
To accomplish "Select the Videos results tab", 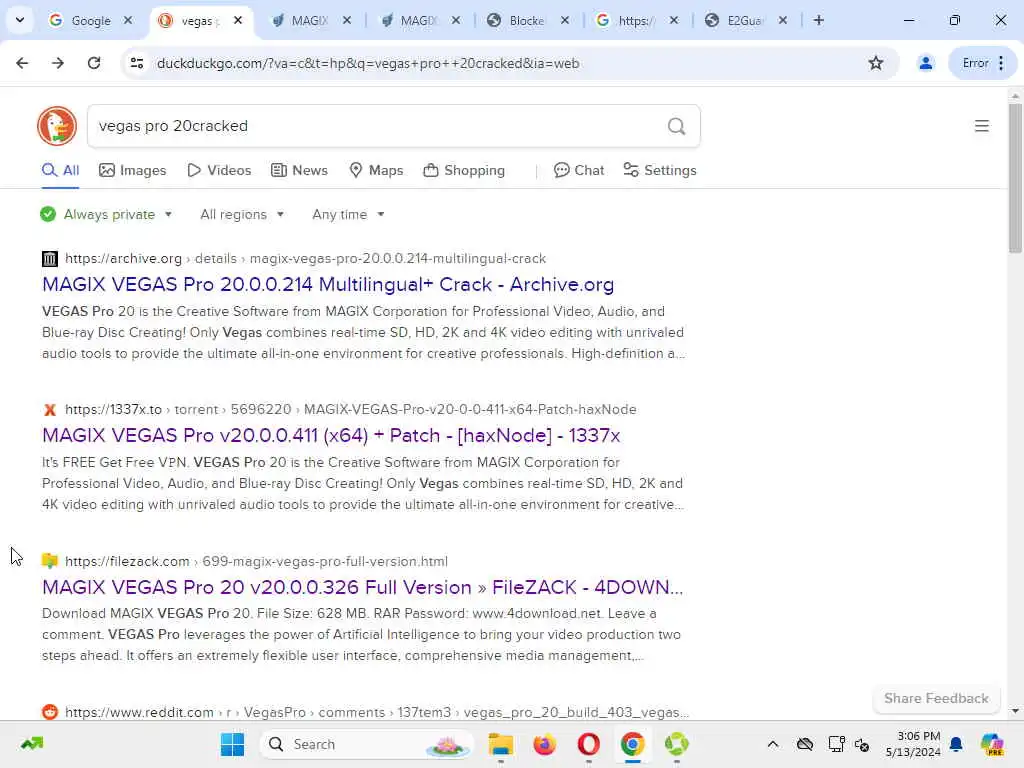I will tap(219, 170).
